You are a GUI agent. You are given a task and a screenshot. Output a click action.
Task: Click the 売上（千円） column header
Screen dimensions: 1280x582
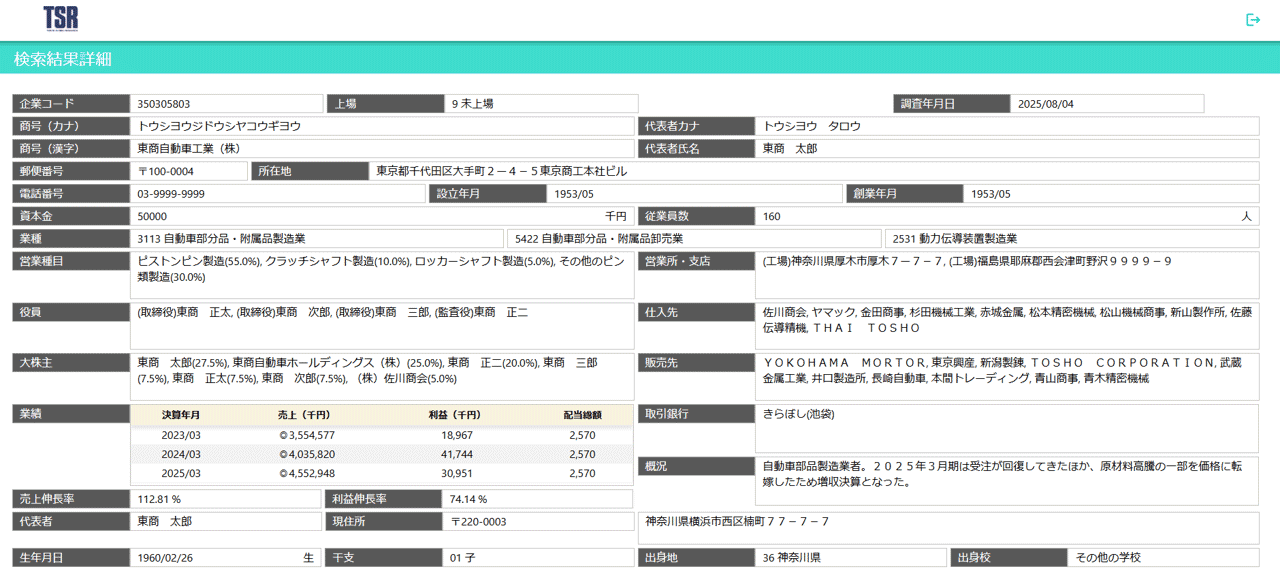coord(304,415)
